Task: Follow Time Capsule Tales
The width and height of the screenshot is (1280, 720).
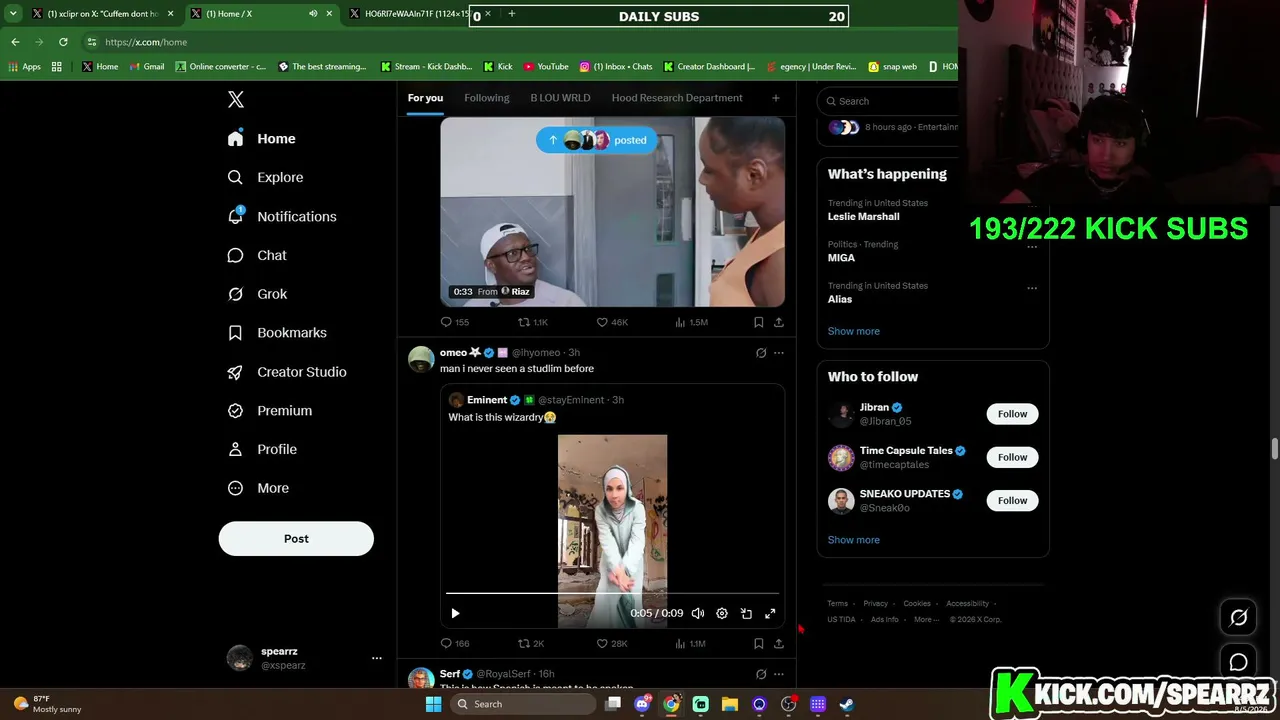Action: (x=1012, y=457)
